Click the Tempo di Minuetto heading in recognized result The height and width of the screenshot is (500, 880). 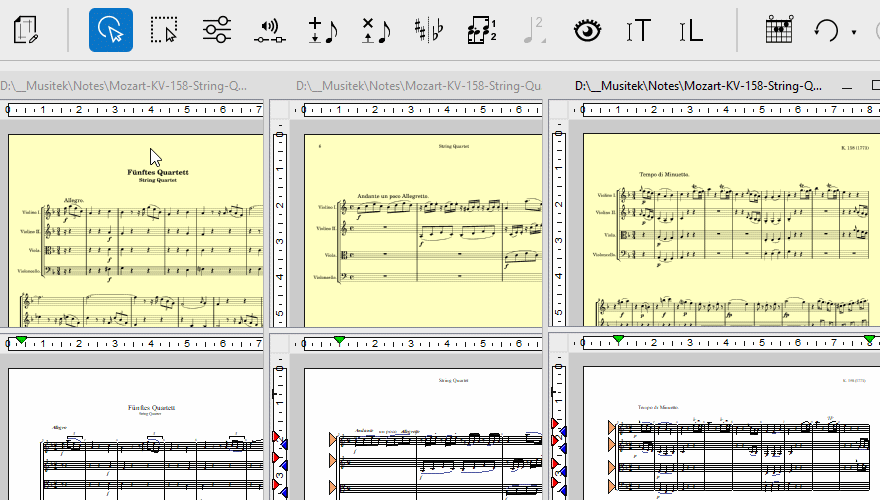click(658, 407)
